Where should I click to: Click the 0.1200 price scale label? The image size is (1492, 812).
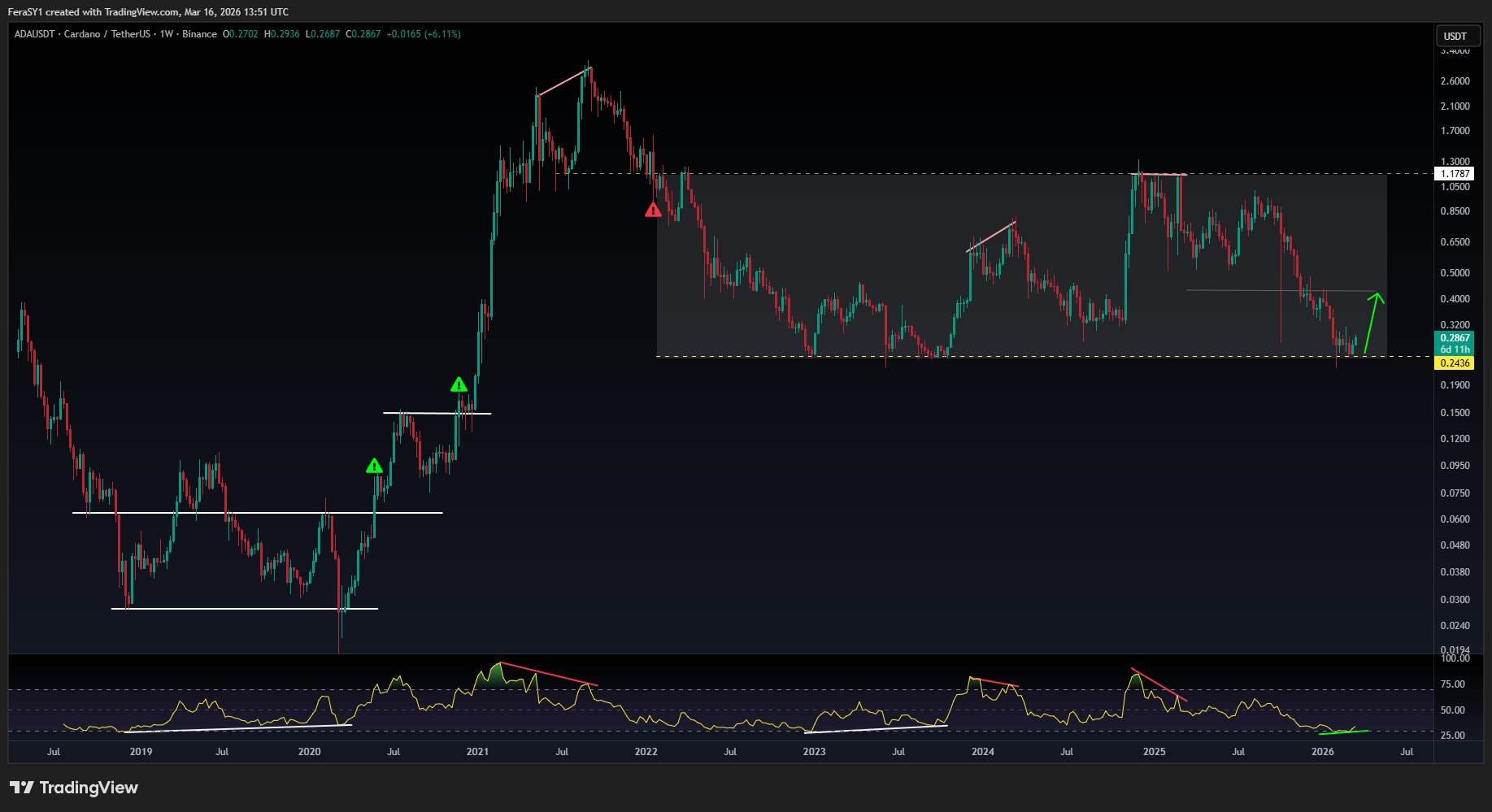click(1455, 439)
